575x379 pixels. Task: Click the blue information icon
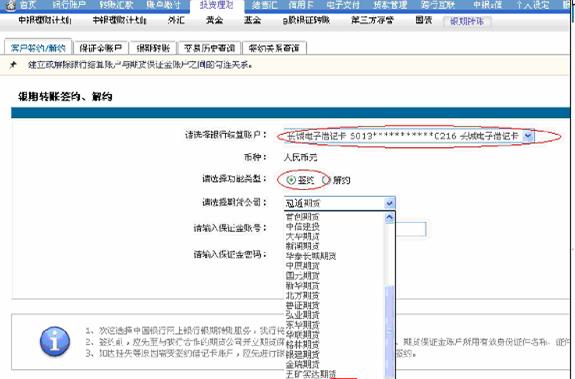[x=55, y=341]
